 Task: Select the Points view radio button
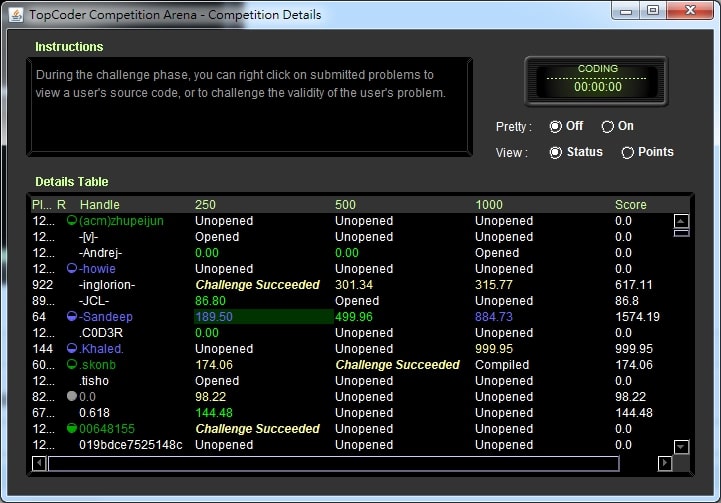(628, 152)
